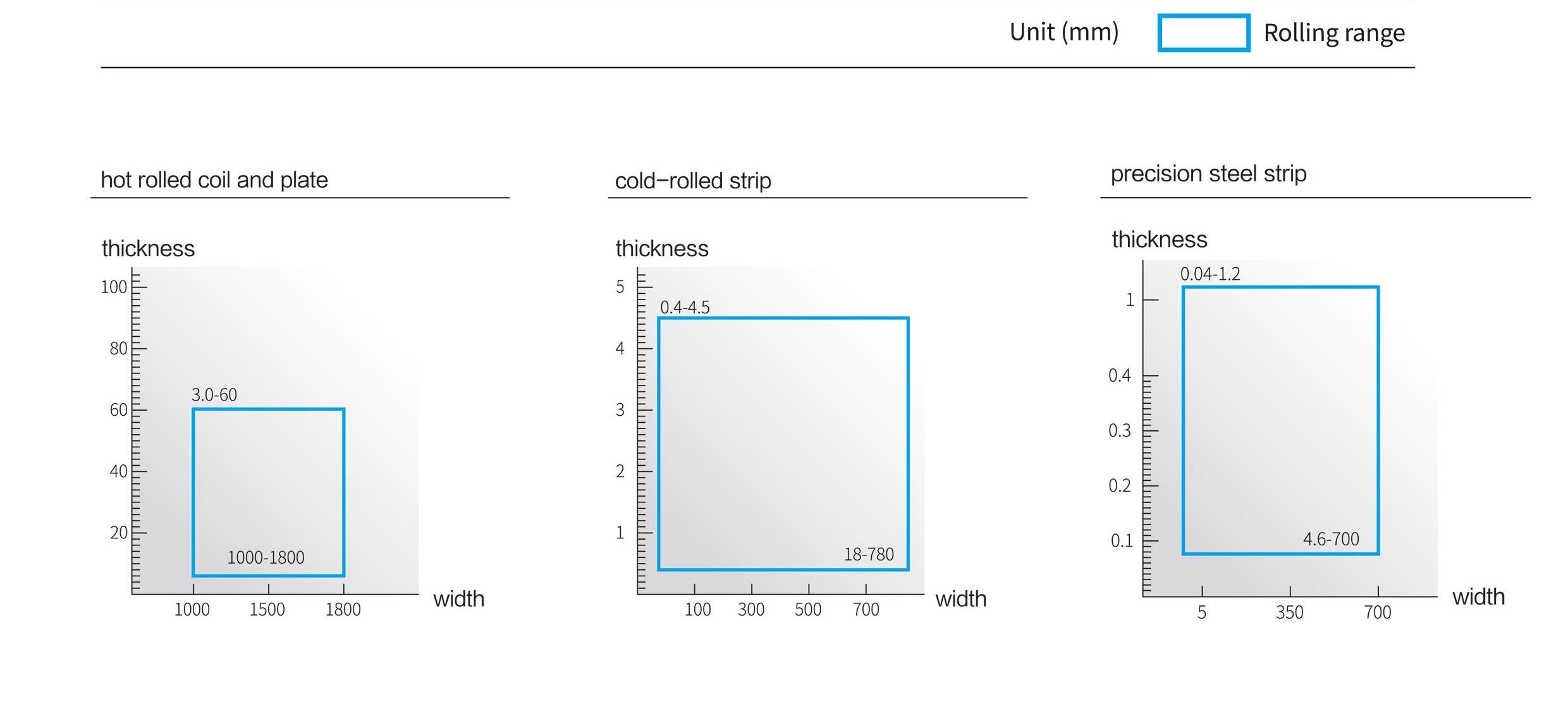1568x709 pixels.
Task: Click the '3.0-60' thickness range label
Action: pos(214,395)
